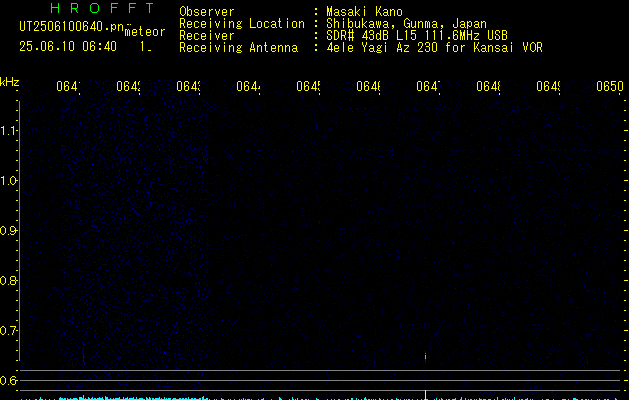Click the date stamp 25.06.10 06:40
This screenshot has height=400, width=629.
pos(68,47)
